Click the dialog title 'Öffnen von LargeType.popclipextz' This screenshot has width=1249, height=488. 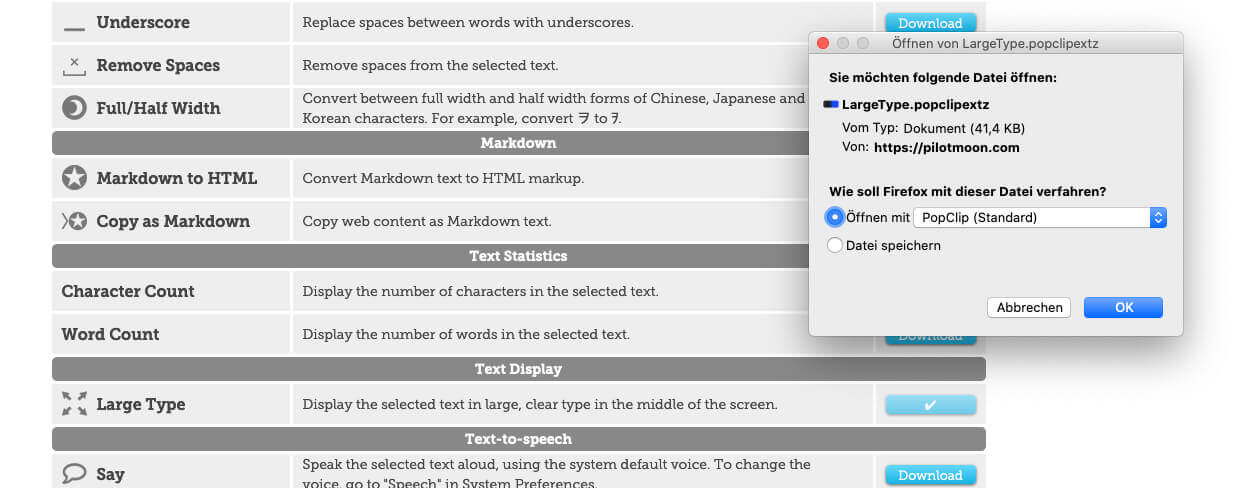(995, 44)
